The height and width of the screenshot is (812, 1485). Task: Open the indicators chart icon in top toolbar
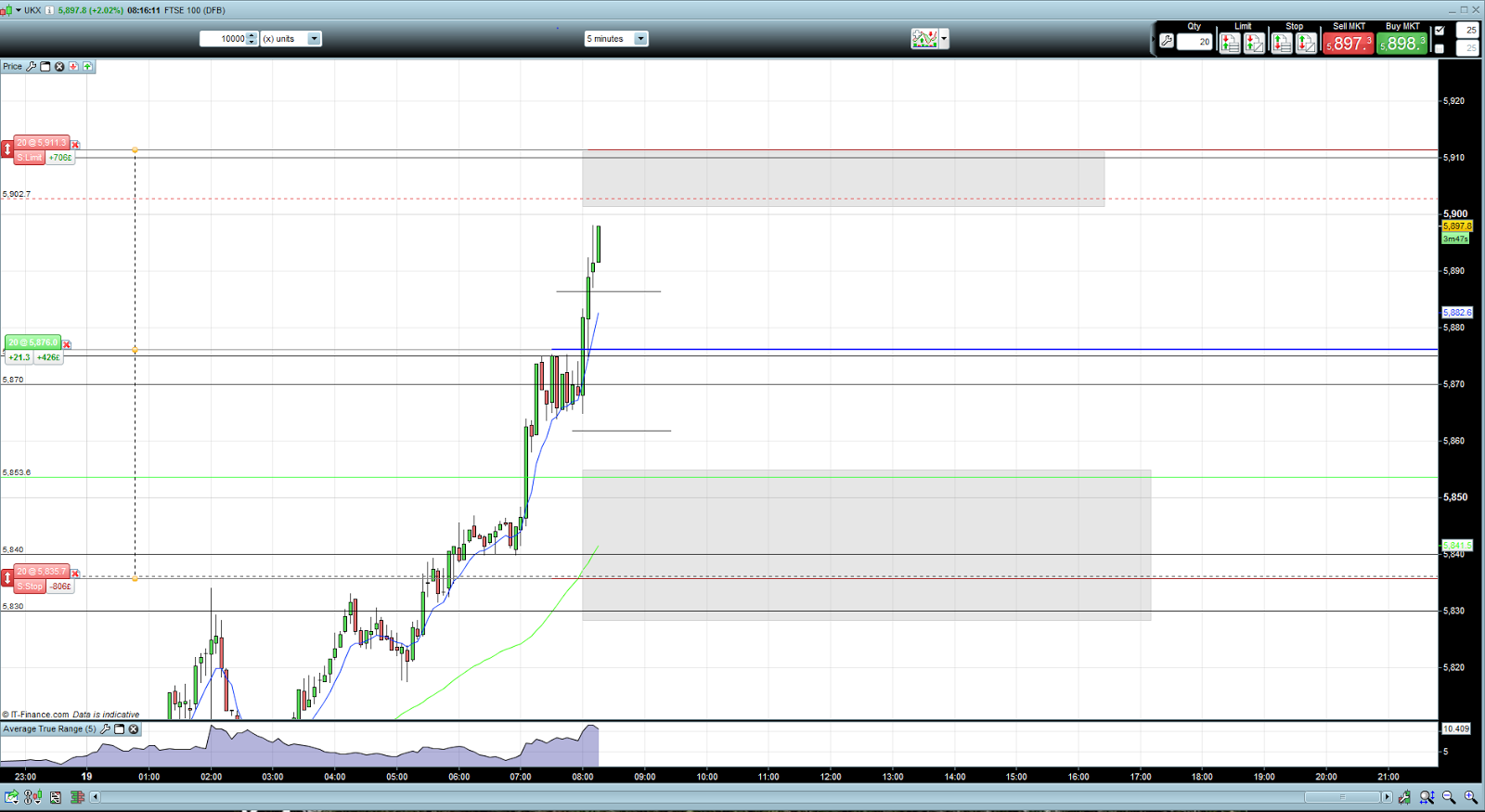(x=924, y=39)
